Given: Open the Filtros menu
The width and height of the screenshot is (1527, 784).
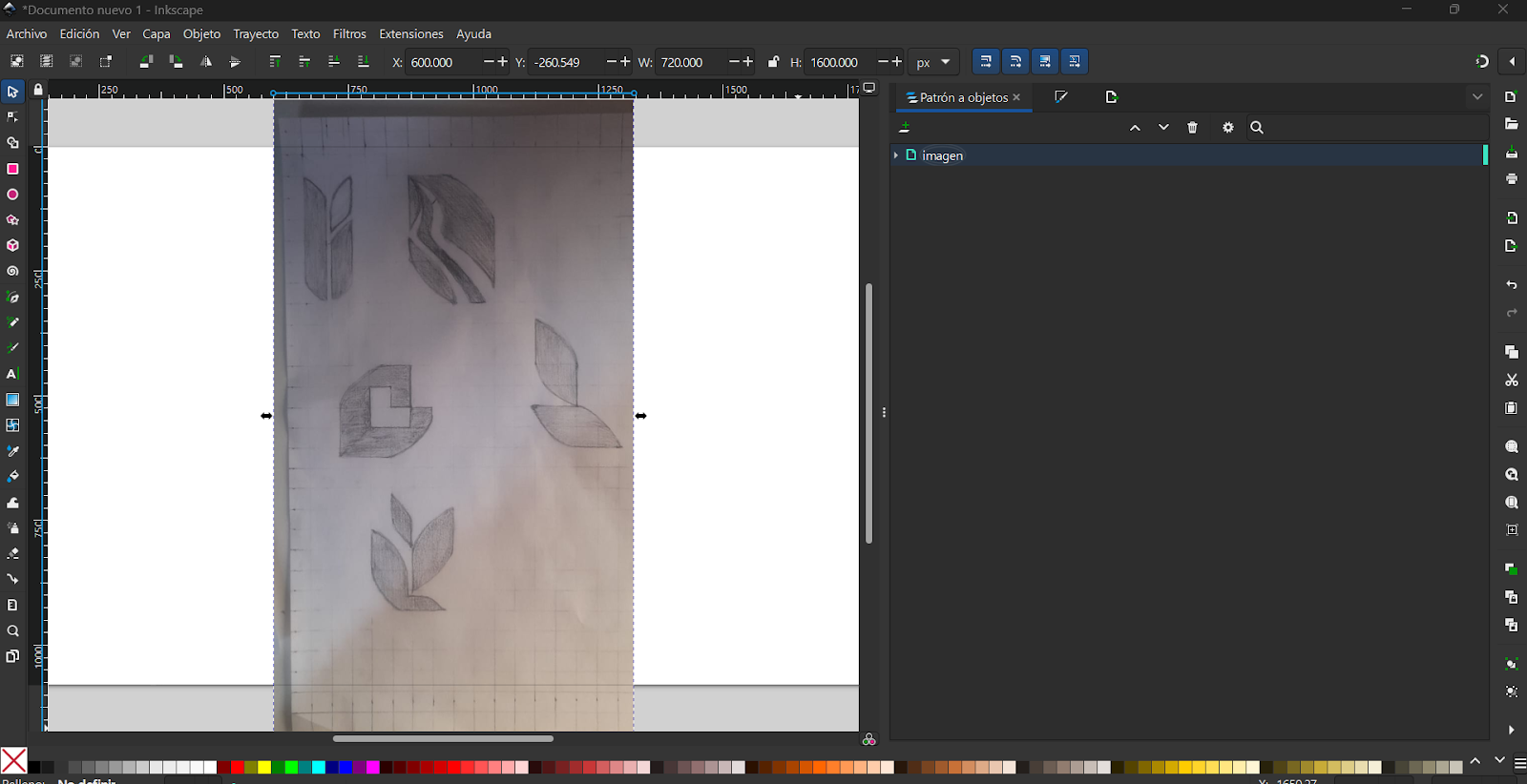Looking at the screenshot, I should 349,34.
